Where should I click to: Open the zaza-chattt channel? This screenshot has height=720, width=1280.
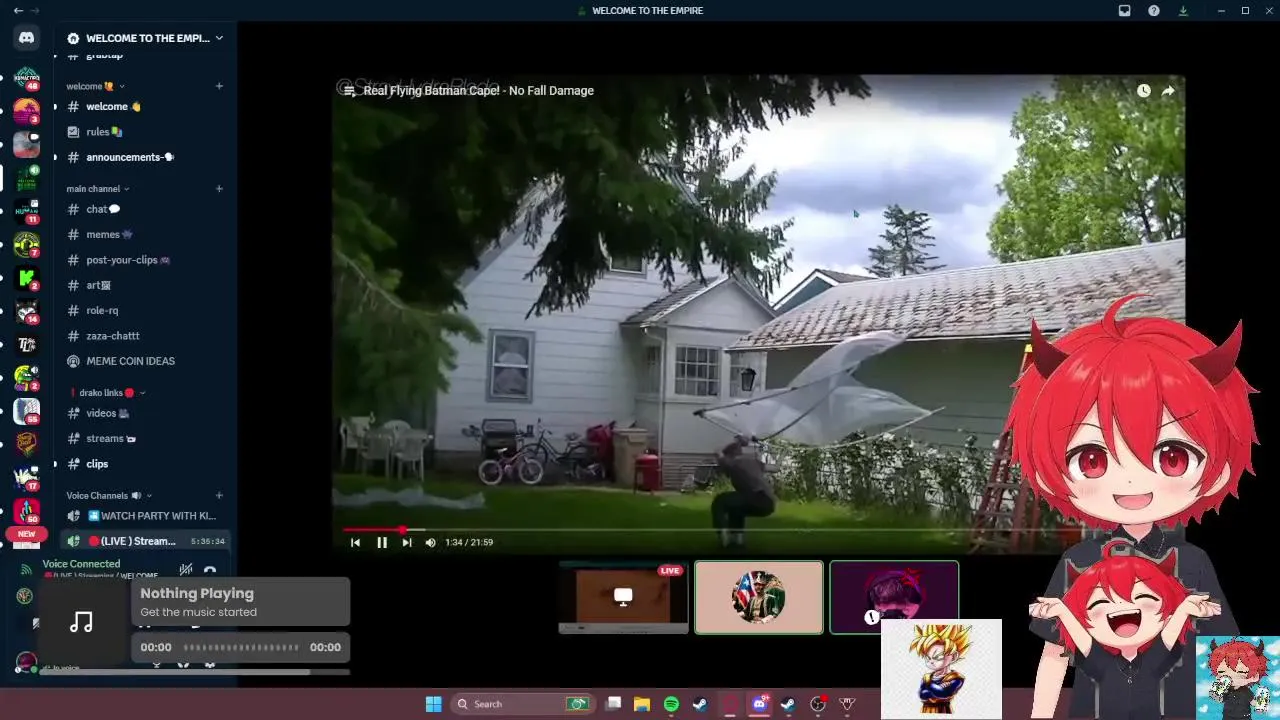click(x=145, y=336)
